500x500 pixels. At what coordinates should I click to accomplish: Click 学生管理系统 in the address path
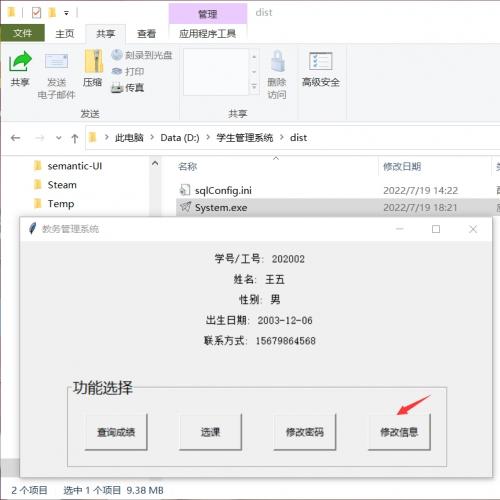pos(245,138)
